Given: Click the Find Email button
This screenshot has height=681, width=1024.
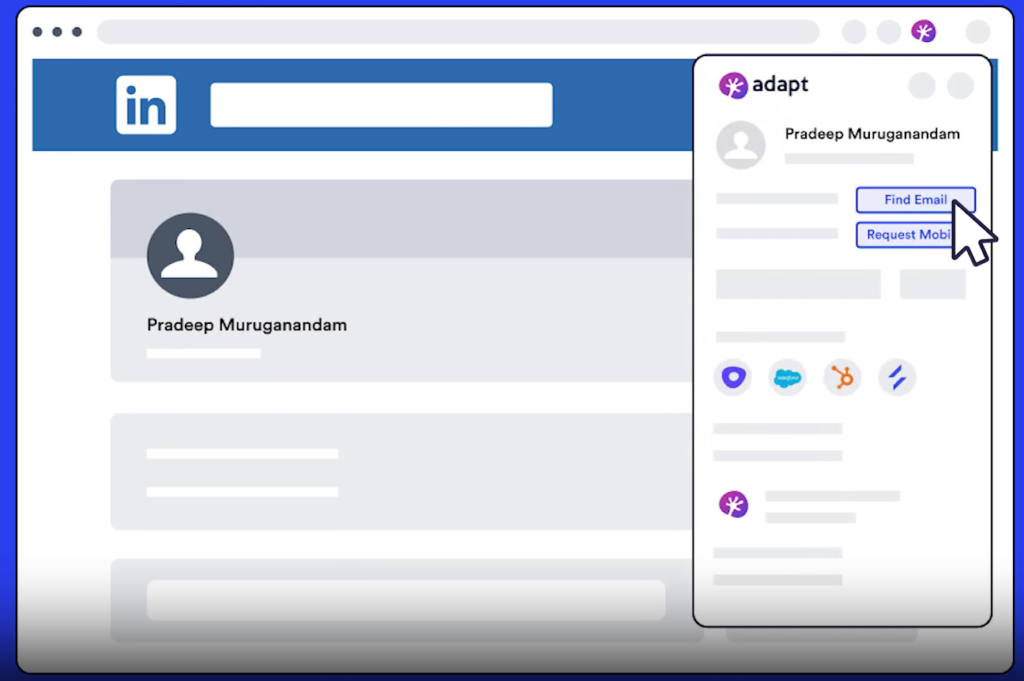Looking at the screenshot, I should click(x=916, y=200).
